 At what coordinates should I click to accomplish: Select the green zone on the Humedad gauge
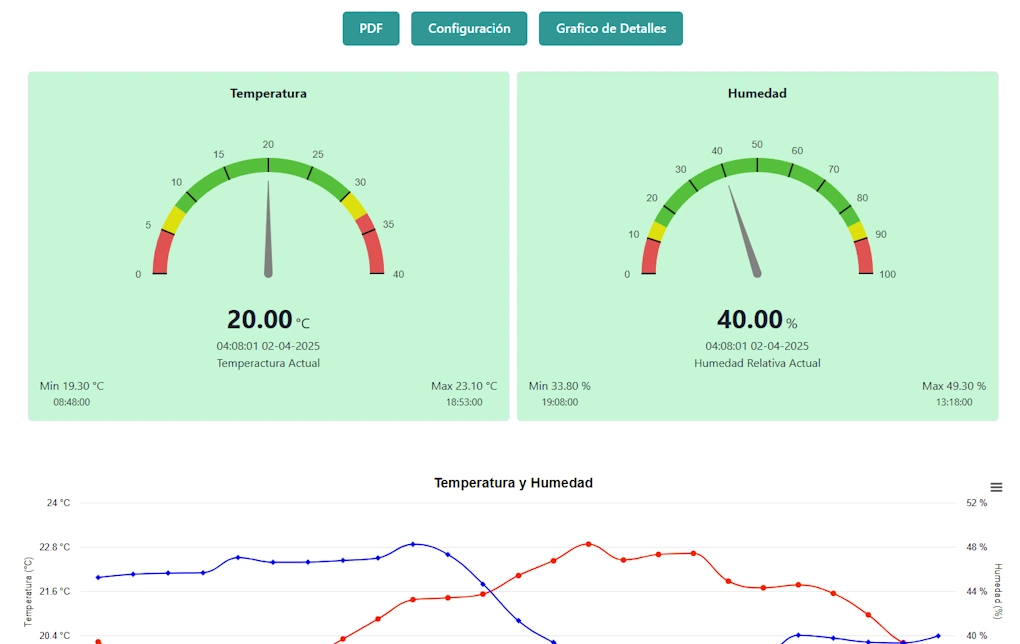755,160
